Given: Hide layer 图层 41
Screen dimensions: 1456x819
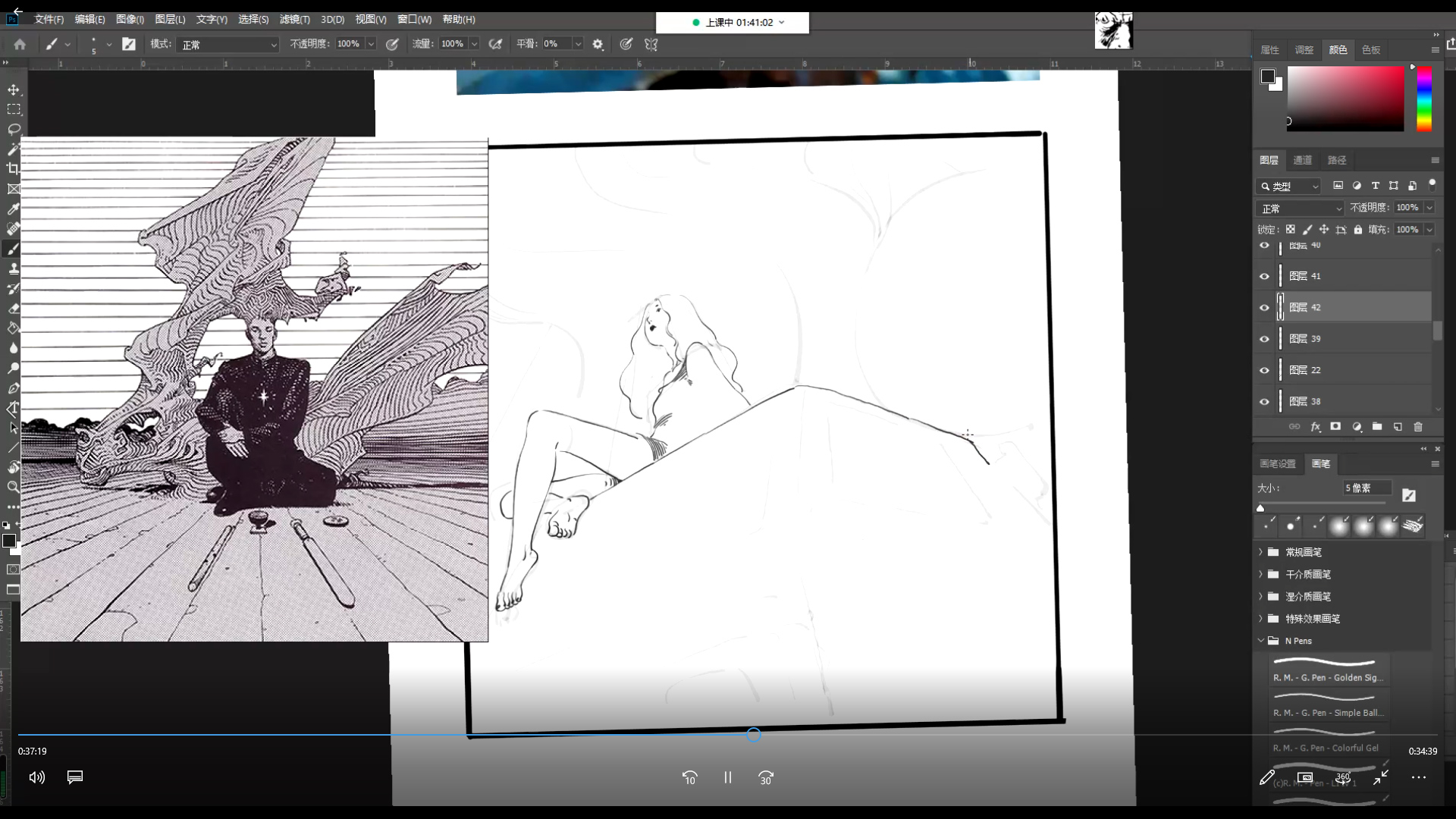Looking at the screenshot, I should 1264,276.
